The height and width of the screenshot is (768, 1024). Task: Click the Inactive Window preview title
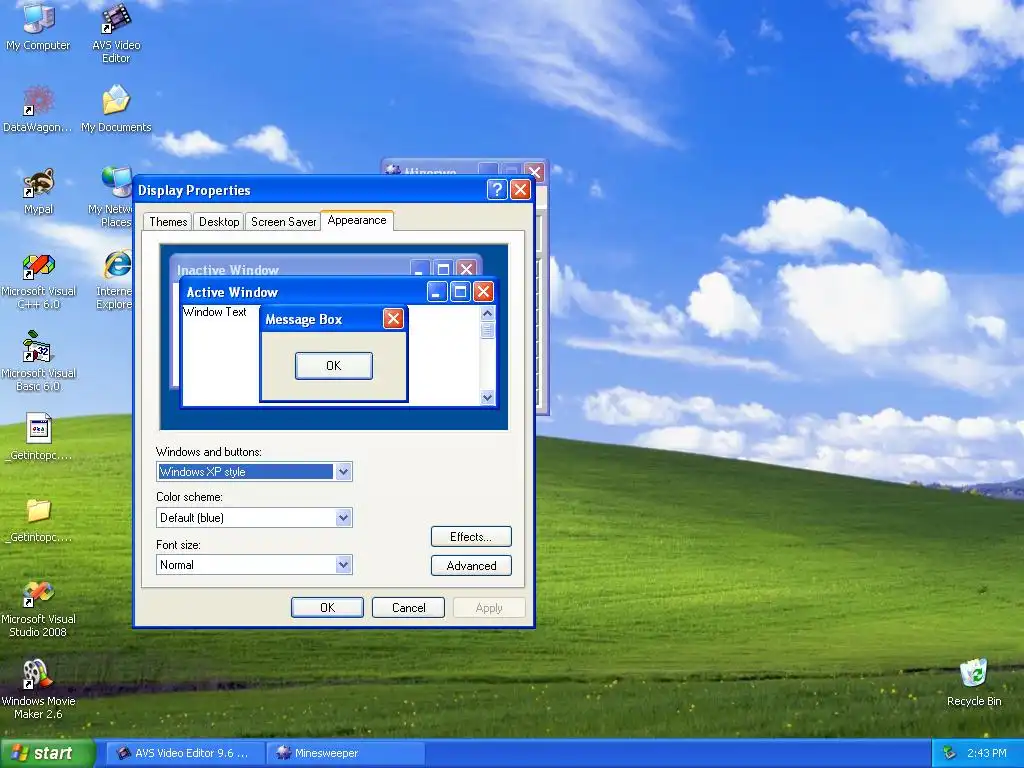click(227, 270)
